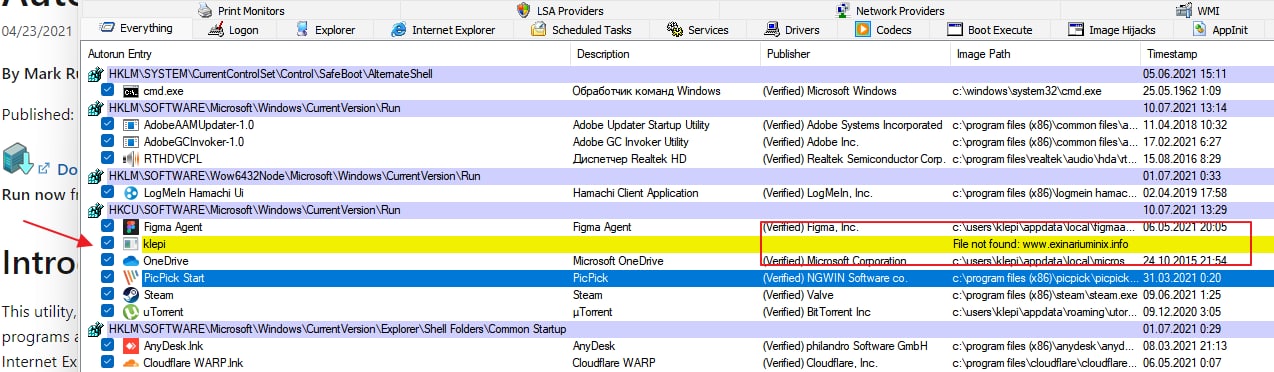
Task: Open the Image Hijacks tab
Action: [x=1113, y=30]
